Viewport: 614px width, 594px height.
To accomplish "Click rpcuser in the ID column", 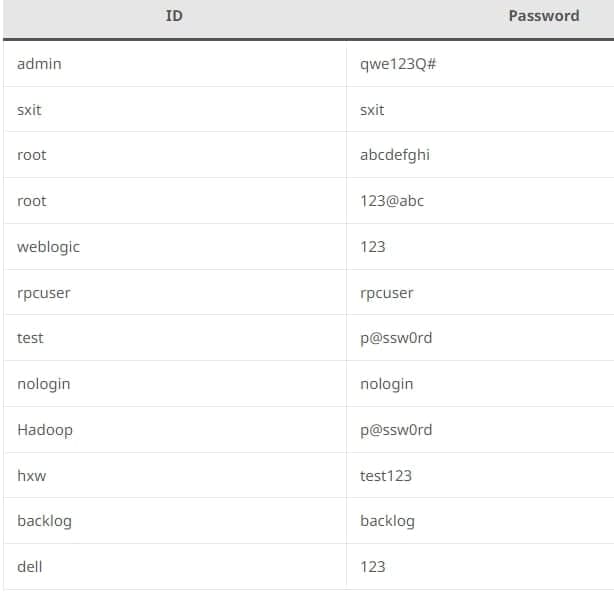I will tap(44, 293).
